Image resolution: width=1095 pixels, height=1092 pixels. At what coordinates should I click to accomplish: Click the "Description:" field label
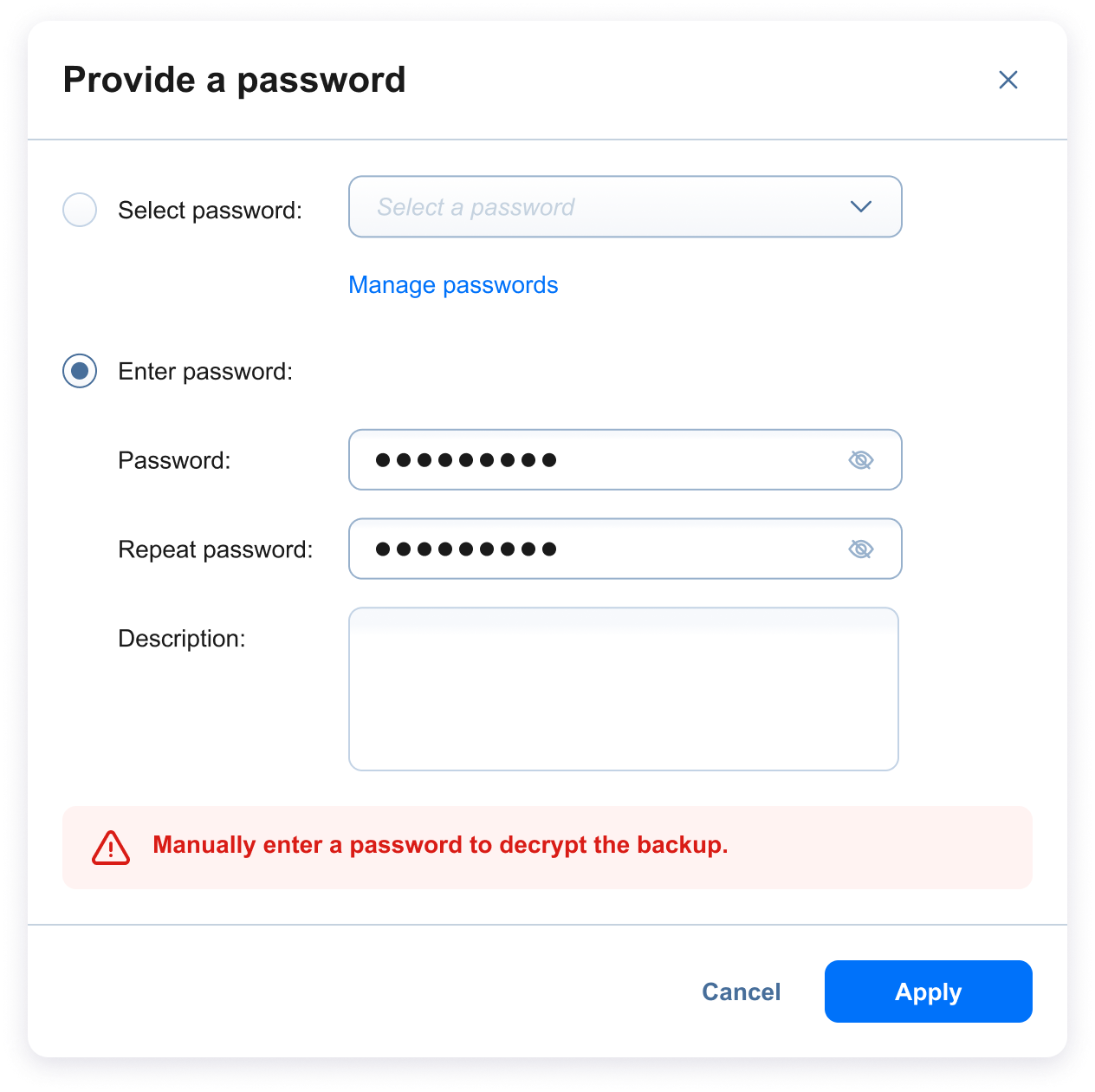coord(182,639)
